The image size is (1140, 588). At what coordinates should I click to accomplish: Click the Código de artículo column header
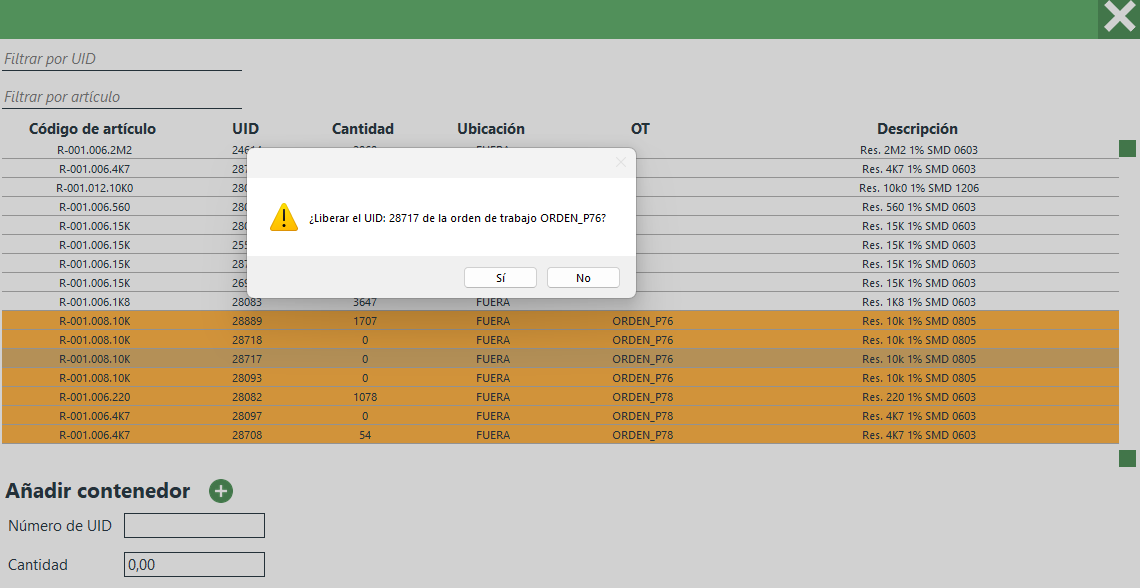click(92, 129)
